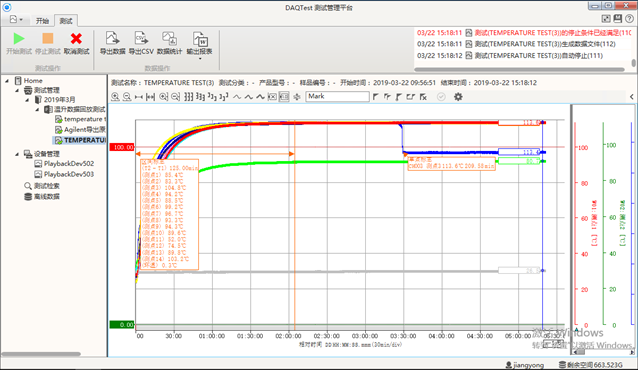
Task: Click the export data icon
Action: pos(112,38)
